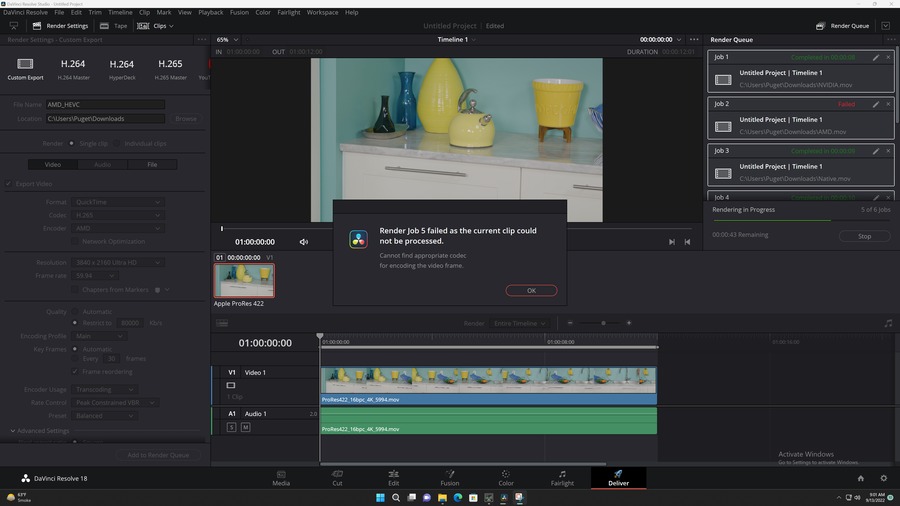Open Windows taskbar search

point(395,497)
